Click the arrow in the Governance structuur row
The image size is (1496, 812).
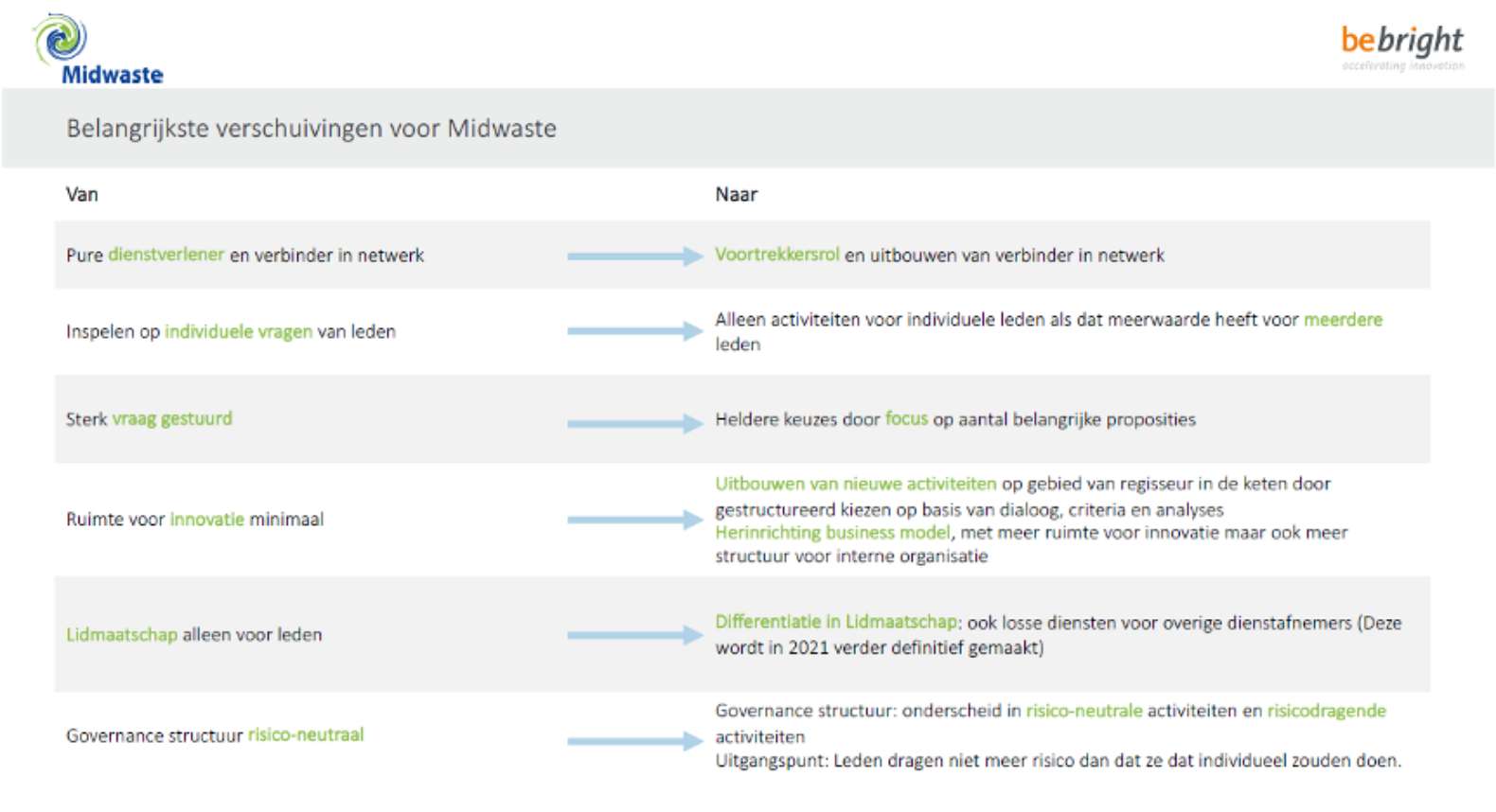click(x=634, y=741)
